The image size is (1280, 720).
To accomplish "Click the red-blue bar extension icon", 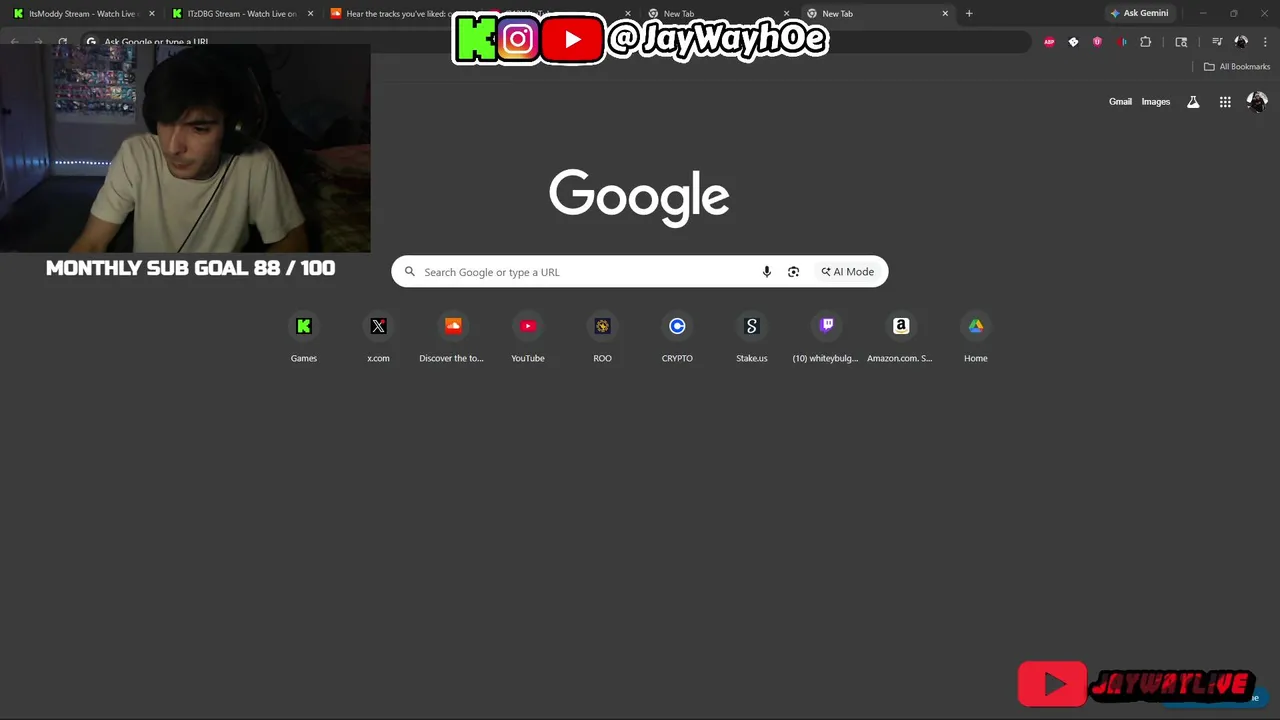I will (x=1121, y=42).
